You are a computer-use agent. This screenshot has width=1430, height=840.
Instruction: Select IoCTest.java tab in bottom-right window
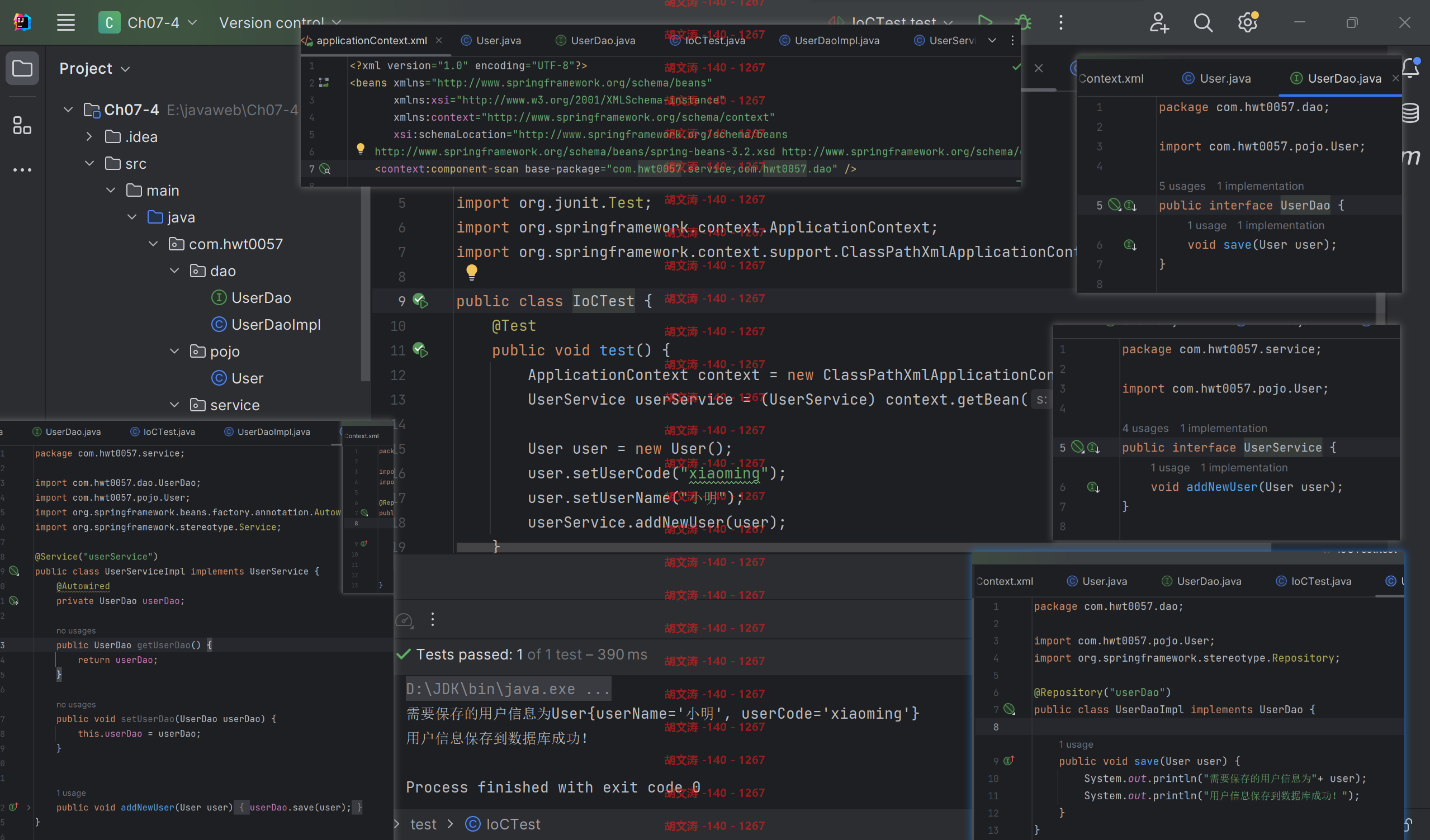1314,581
